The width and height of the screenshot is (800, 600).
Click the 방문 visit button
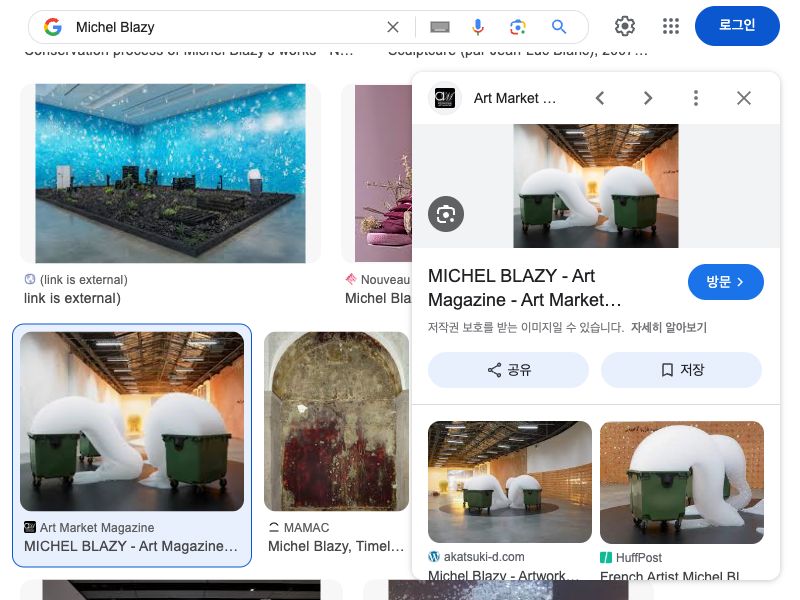[x=725, y=282]
